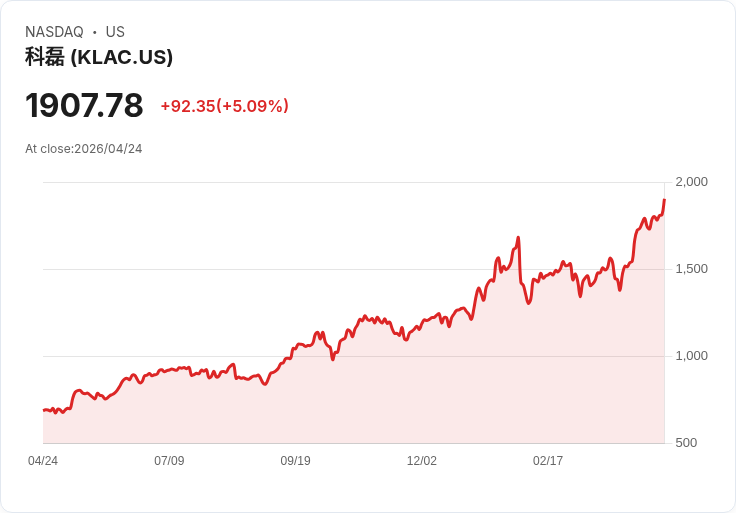
Task: Select the 12/02 date on x-axis
Action: (x=422, y=461)
